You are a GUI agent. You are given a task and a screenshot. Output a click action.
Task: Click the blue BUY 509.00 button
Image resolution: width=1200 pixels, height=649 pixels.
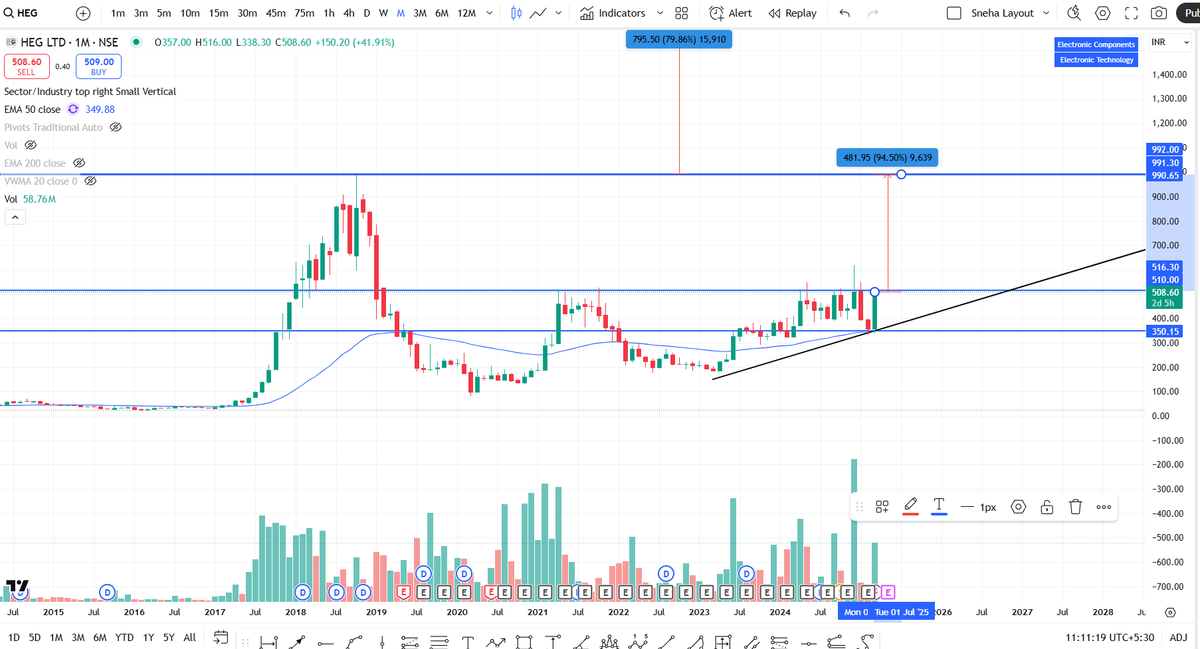[99, 66]
